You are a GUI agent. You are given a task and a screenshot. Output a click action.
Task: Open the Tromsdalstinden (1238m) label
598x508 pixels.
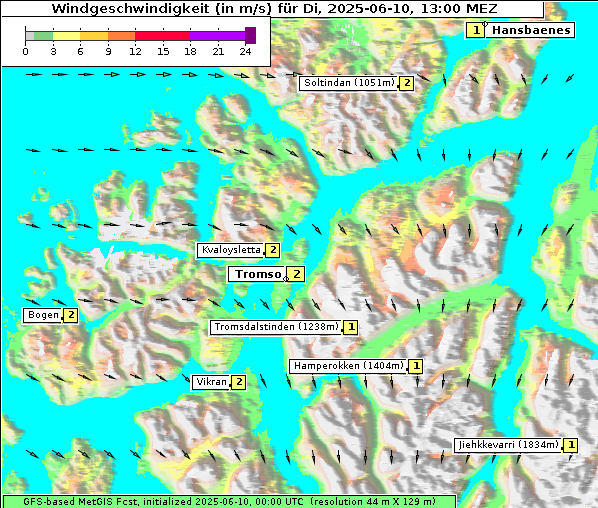(275, 327)
